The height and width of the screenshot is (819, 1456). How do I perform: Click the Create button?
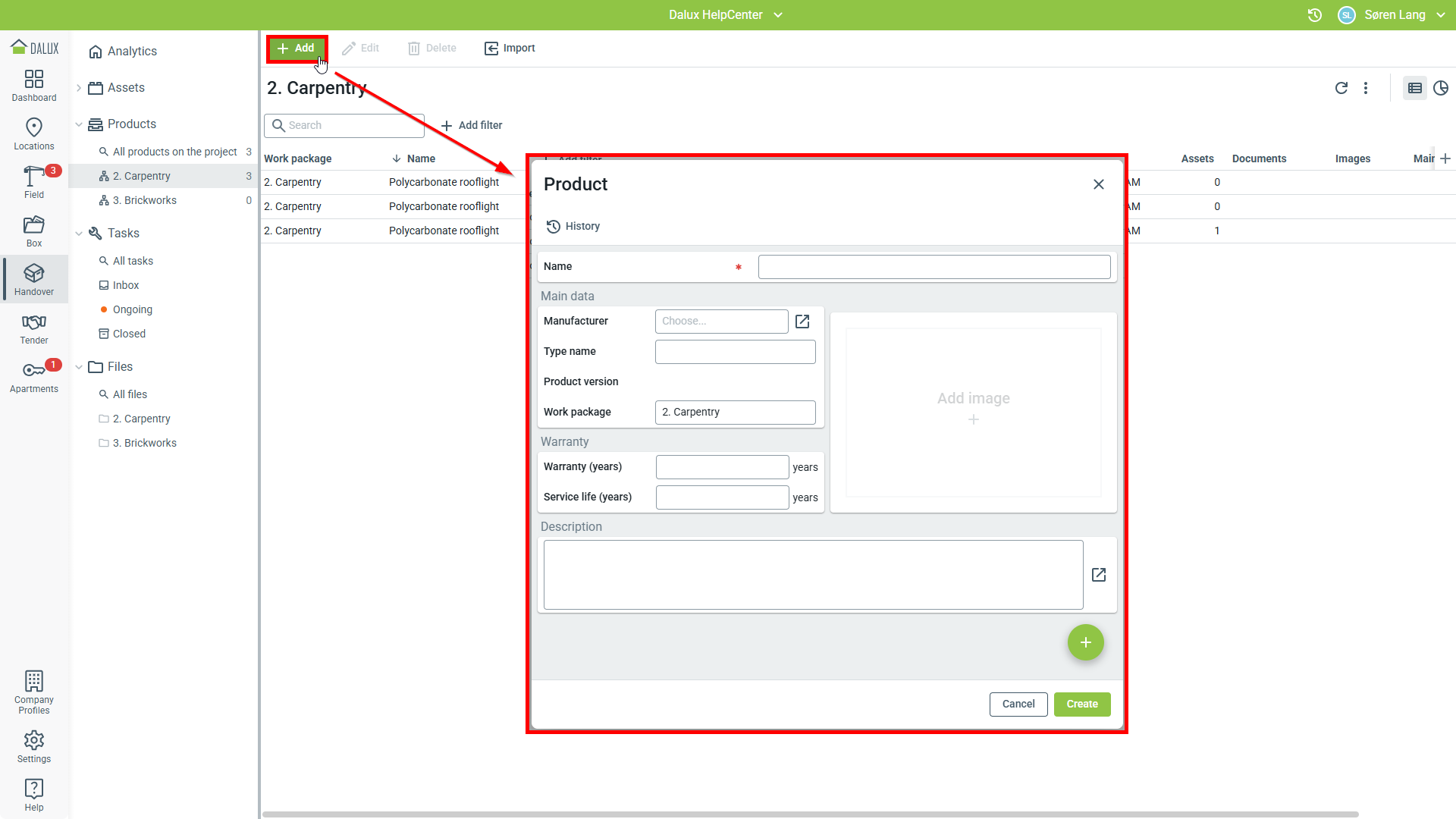[x=1081, y=704]
